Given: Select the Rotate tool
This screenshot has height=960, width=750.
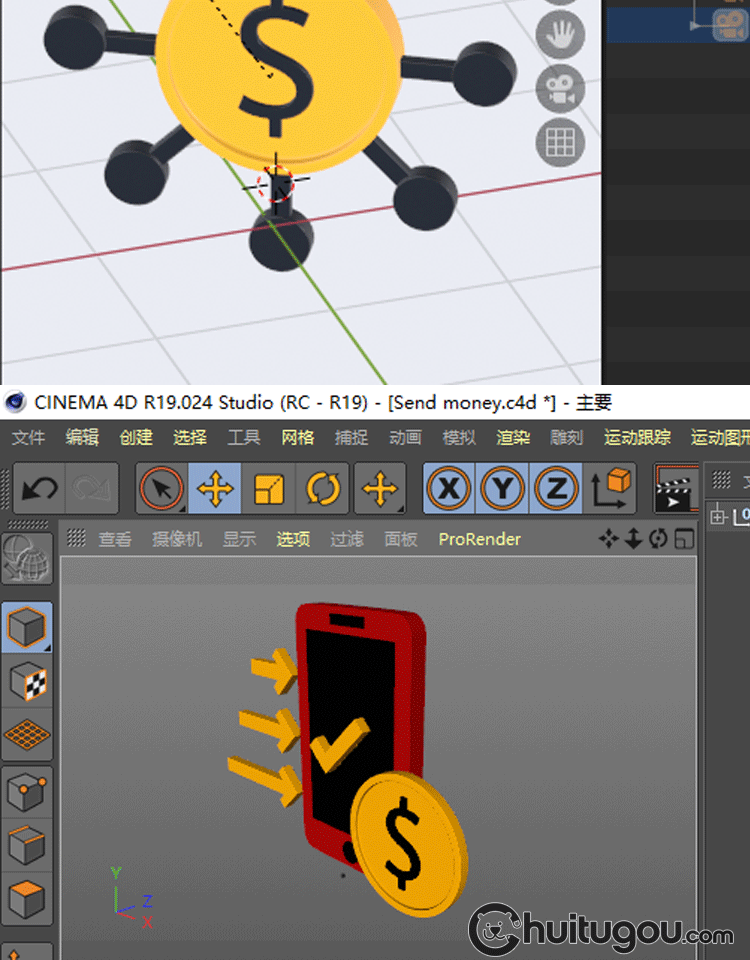Looking at the screenshot, I should 322,489.
